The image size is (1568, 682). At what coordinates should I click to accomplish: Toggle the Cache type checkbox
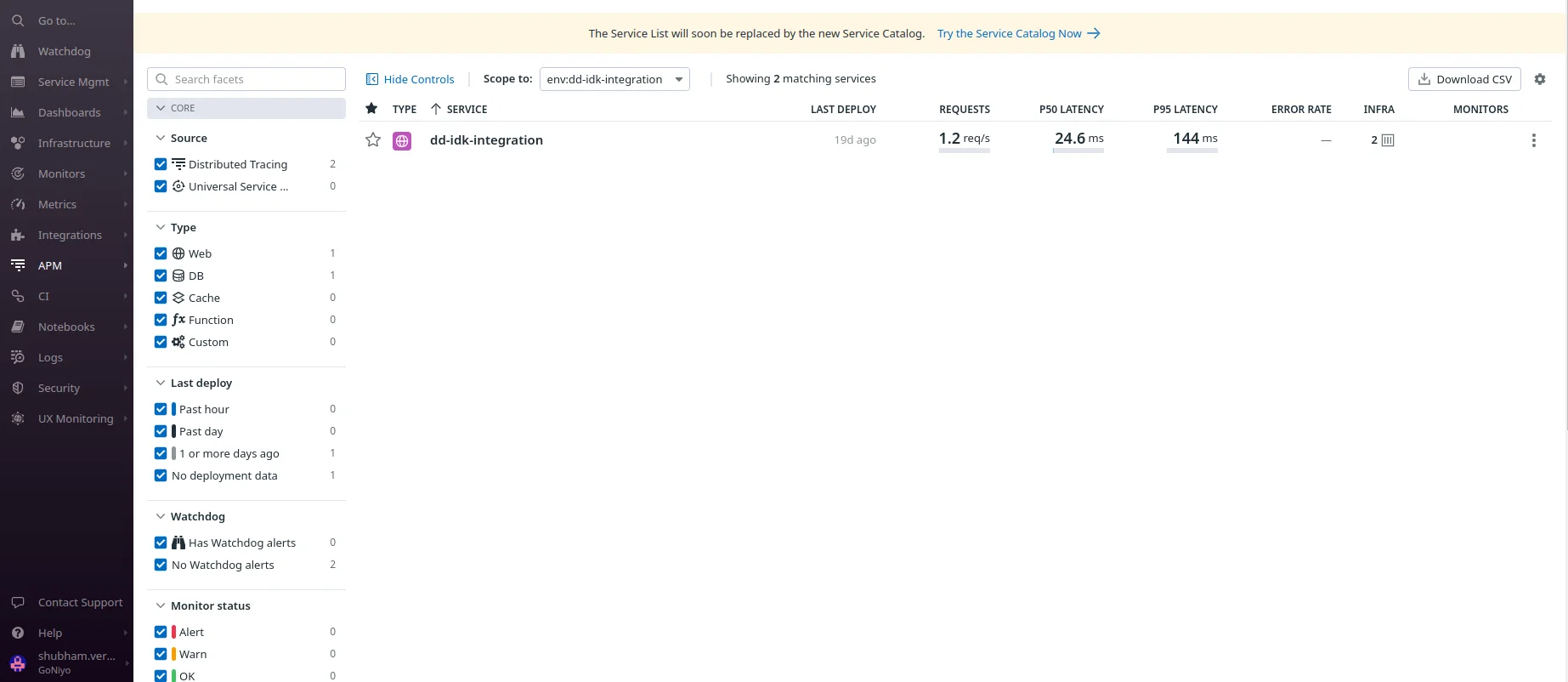[x=161, y=298]
